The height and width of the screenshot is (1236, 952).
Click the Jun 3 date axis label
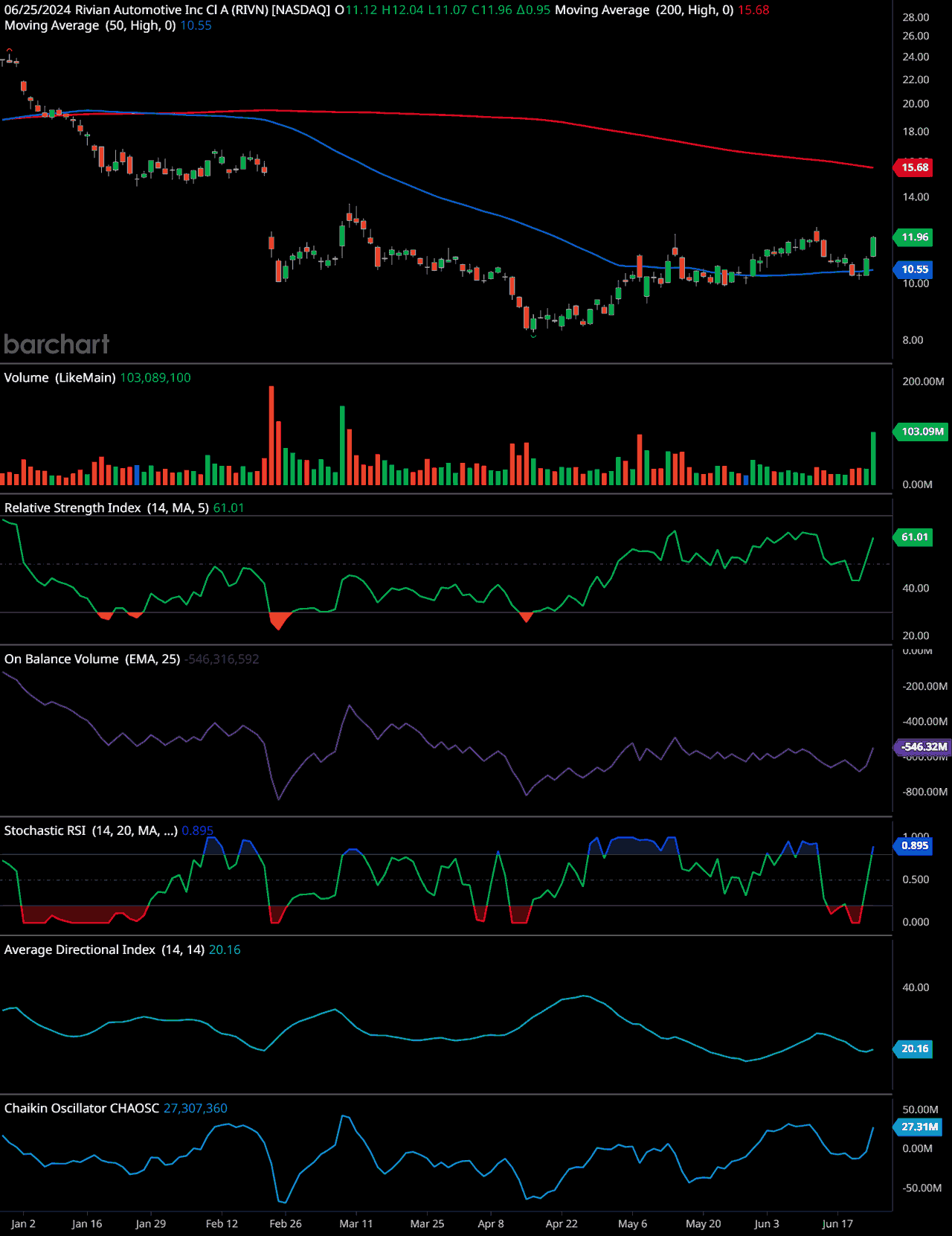point(767,1224)
